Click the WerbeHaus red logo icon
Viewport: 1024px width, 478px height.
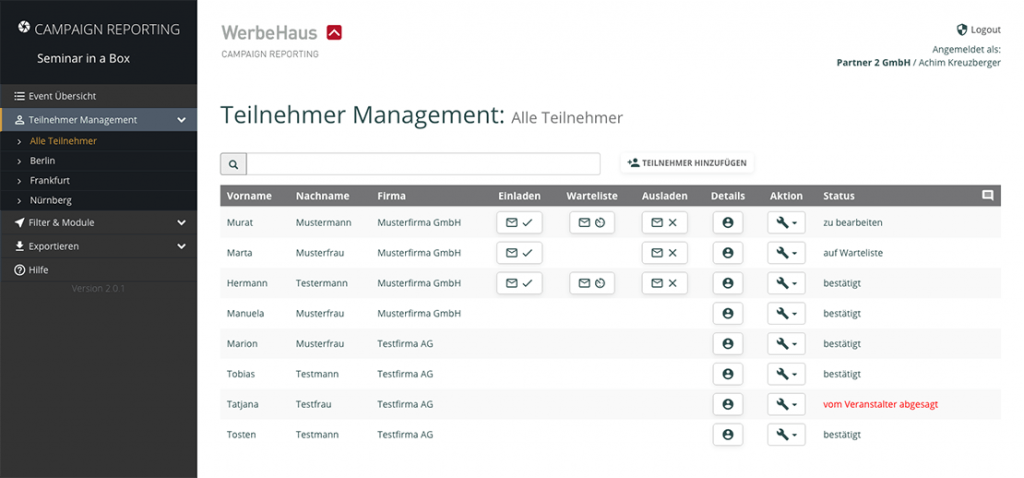(x=334, y=32)
